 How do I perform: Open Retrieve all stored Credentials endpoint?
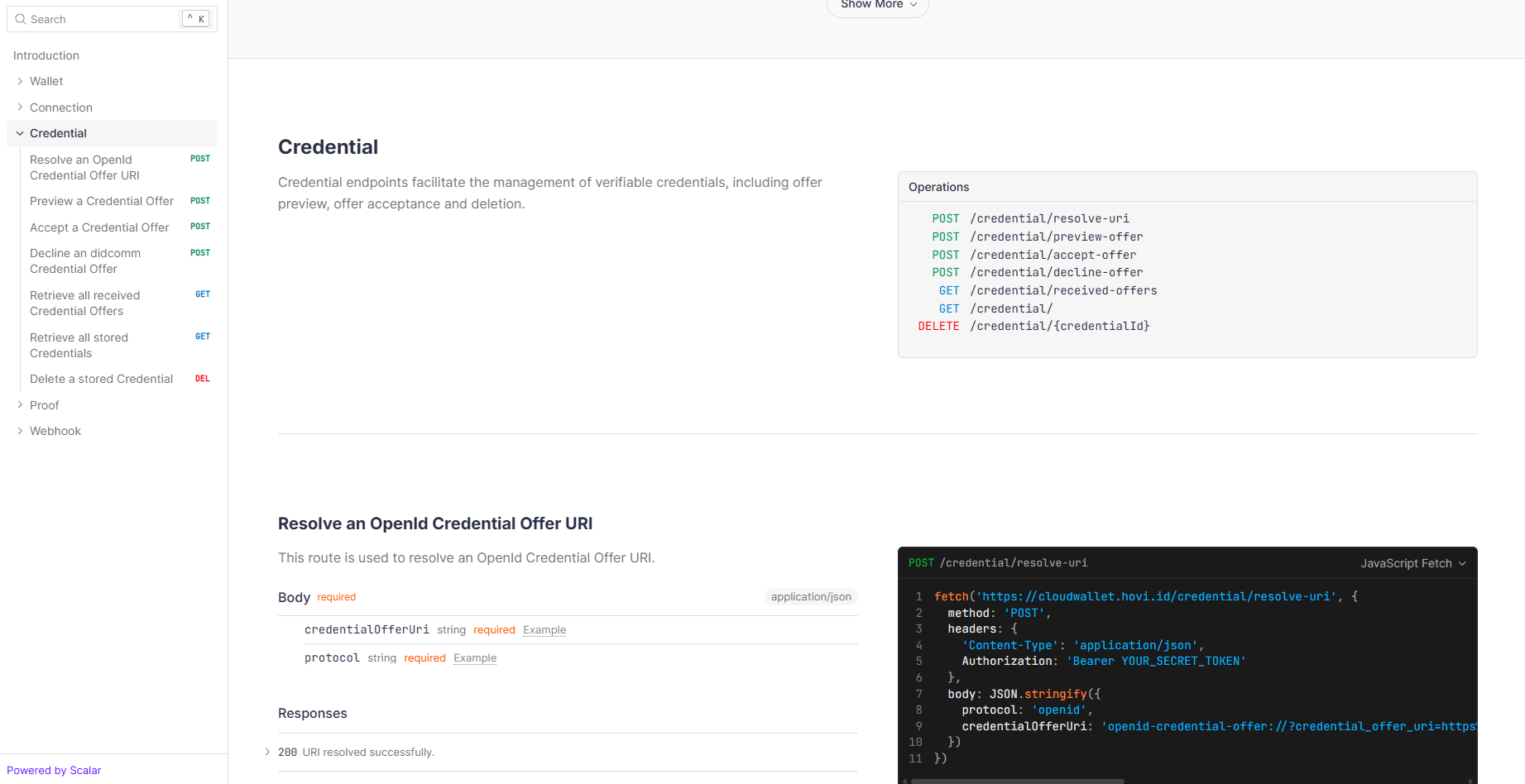click(79, 346)
